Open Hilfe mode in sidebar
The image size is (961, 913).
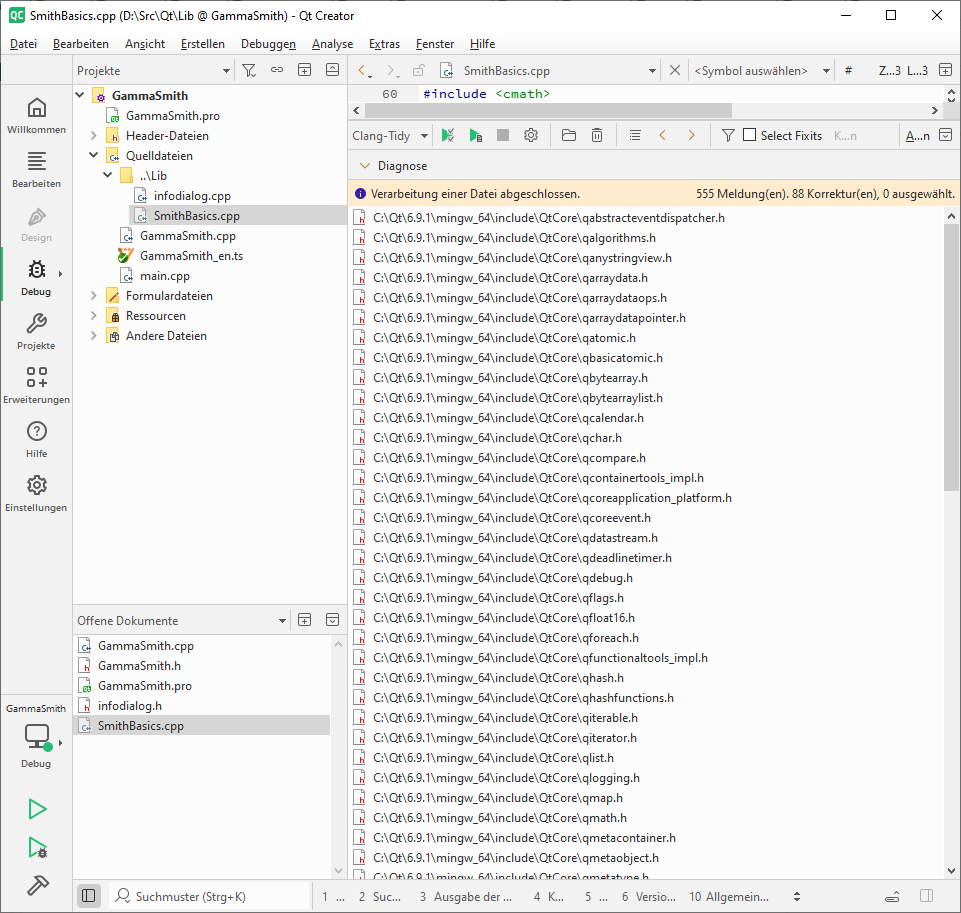coord(36,439)
